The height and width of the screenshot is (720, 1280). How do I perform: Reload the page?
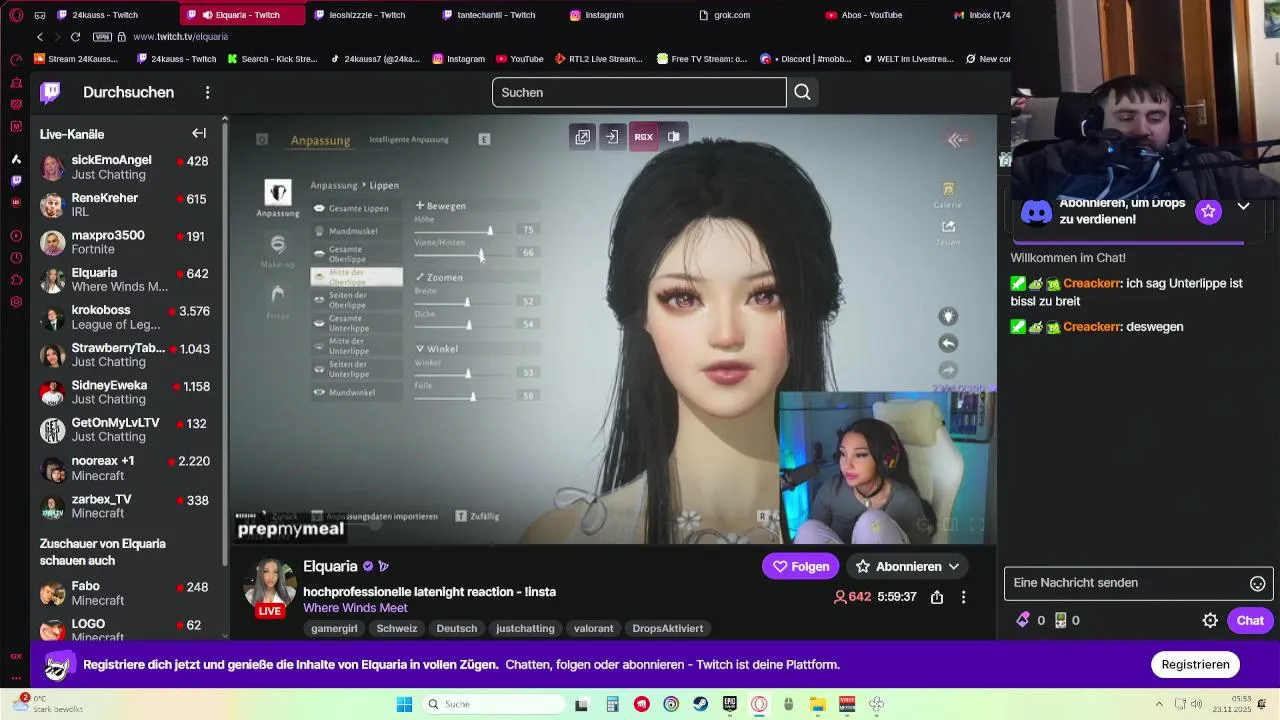click(75, 37)
